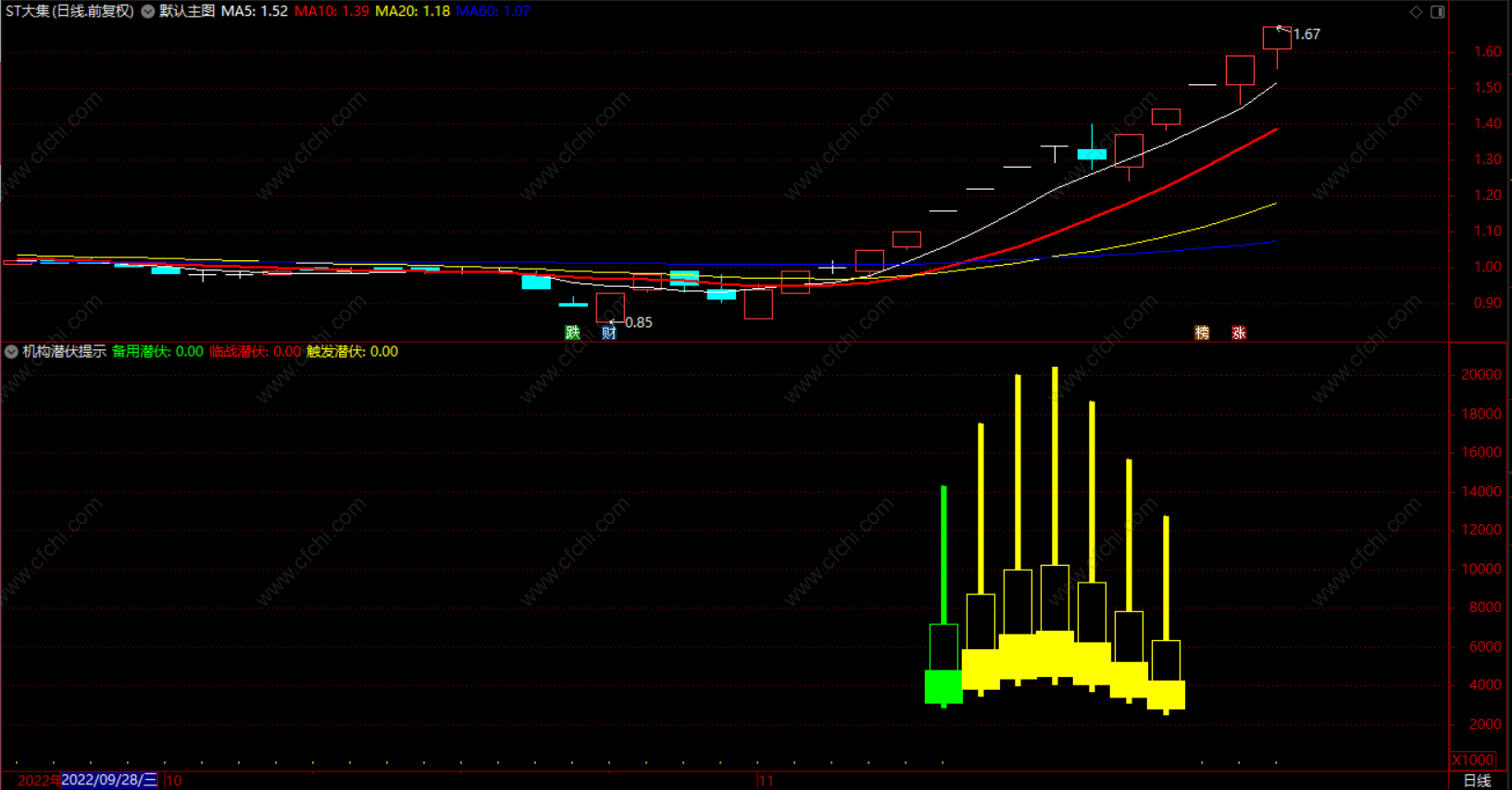This screenshot has width=1512, height=790.
Task: Click the 0.90 price axis label
Action: point(1488,303)
